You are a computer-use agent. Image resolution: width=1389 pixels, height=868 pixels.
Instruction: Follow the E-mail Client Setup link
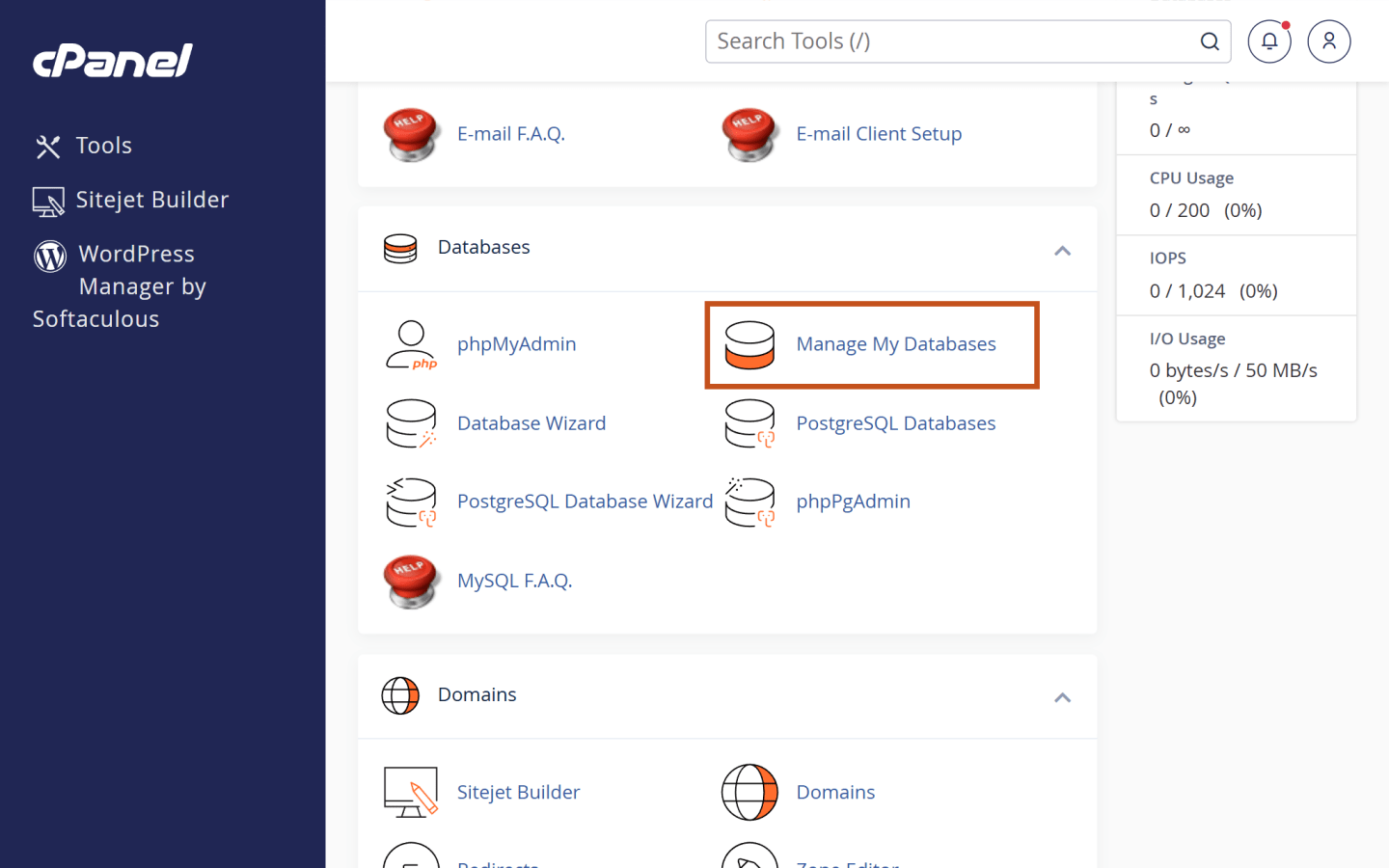pos(879,133)
